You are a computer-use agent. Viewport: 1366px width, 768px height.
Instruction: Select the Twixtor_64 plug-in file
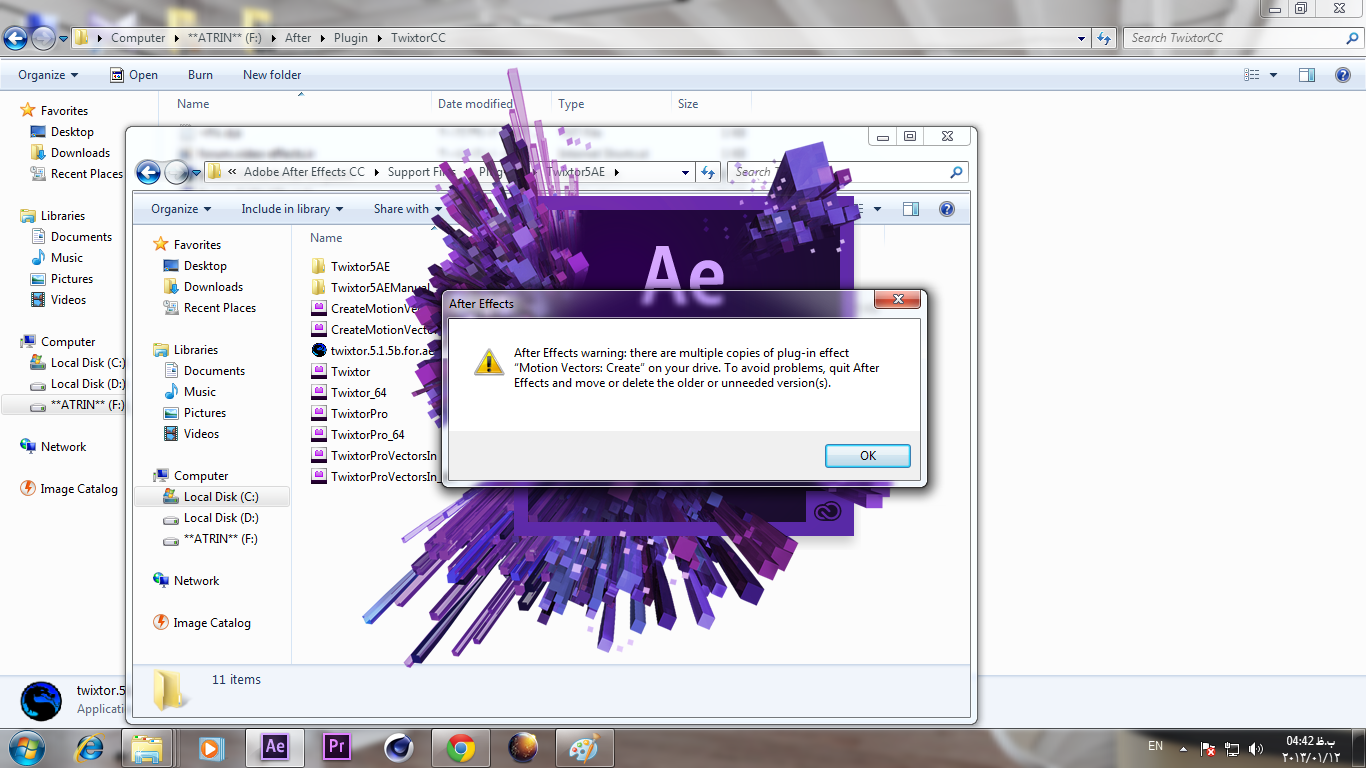coord(349,392)
